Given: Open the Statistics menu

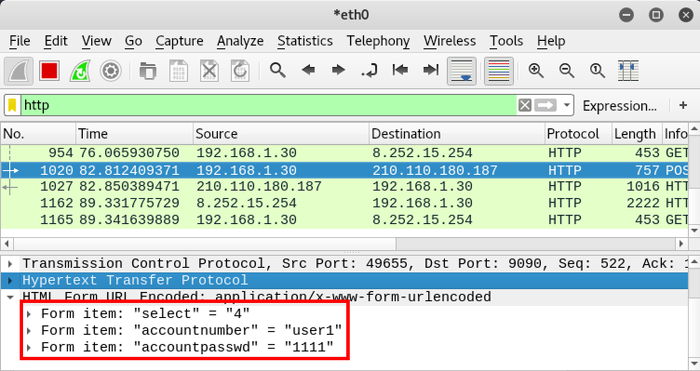Looking at the screenshot, I should pos(305,41).
